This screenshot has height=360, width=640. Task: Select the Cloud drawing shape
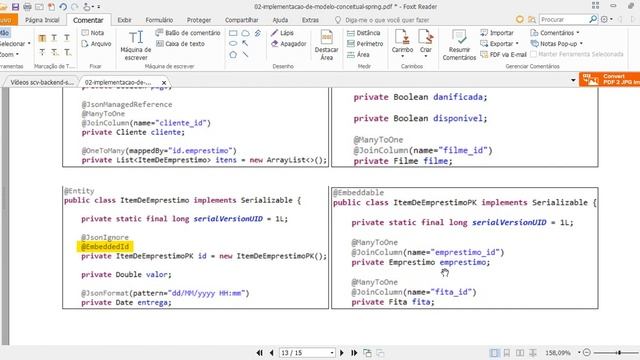pyautogui.click(x=245, y=33)
